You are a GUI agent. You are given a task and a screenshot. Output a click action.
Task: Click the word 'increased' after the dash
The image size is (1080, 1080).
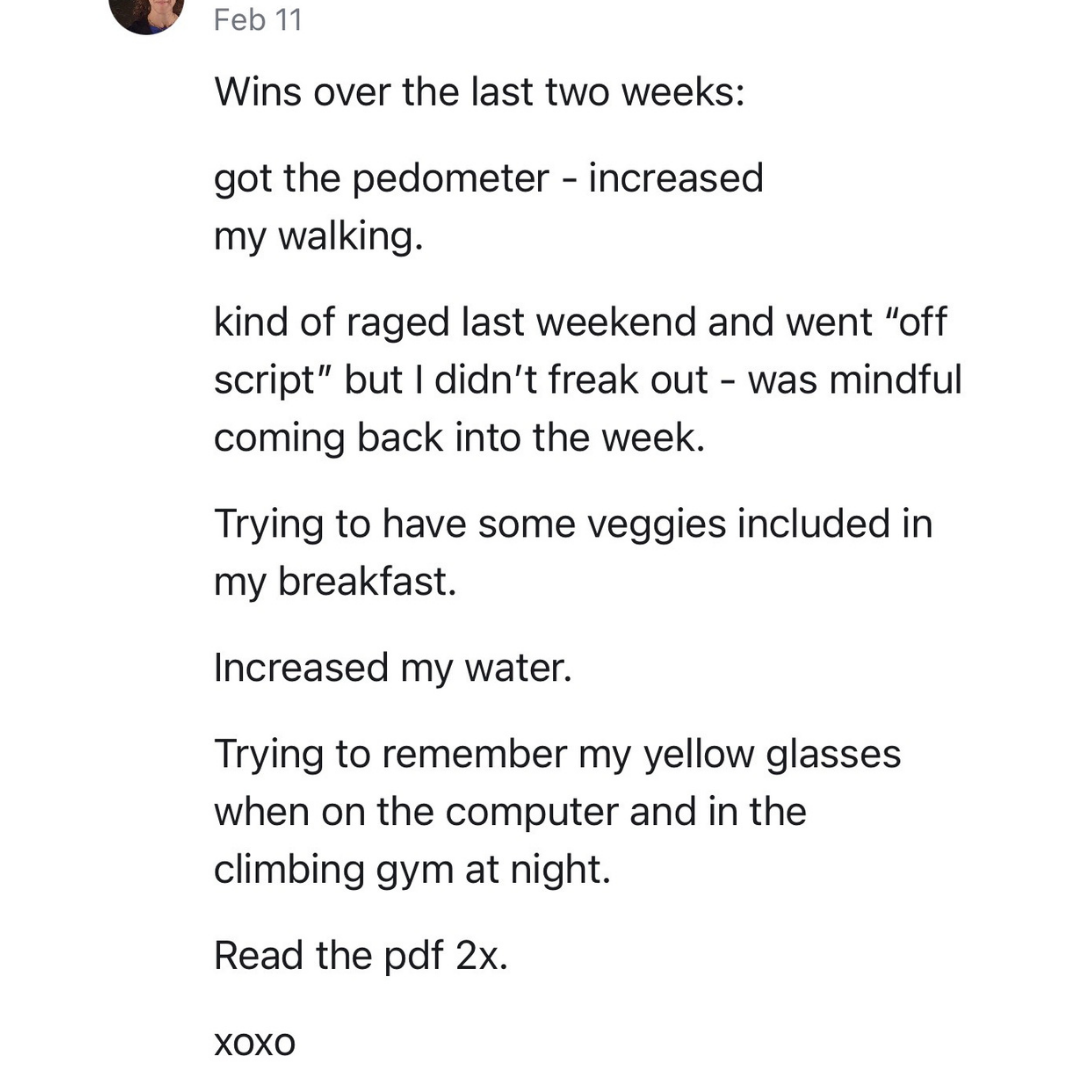(x=675, y=179)
